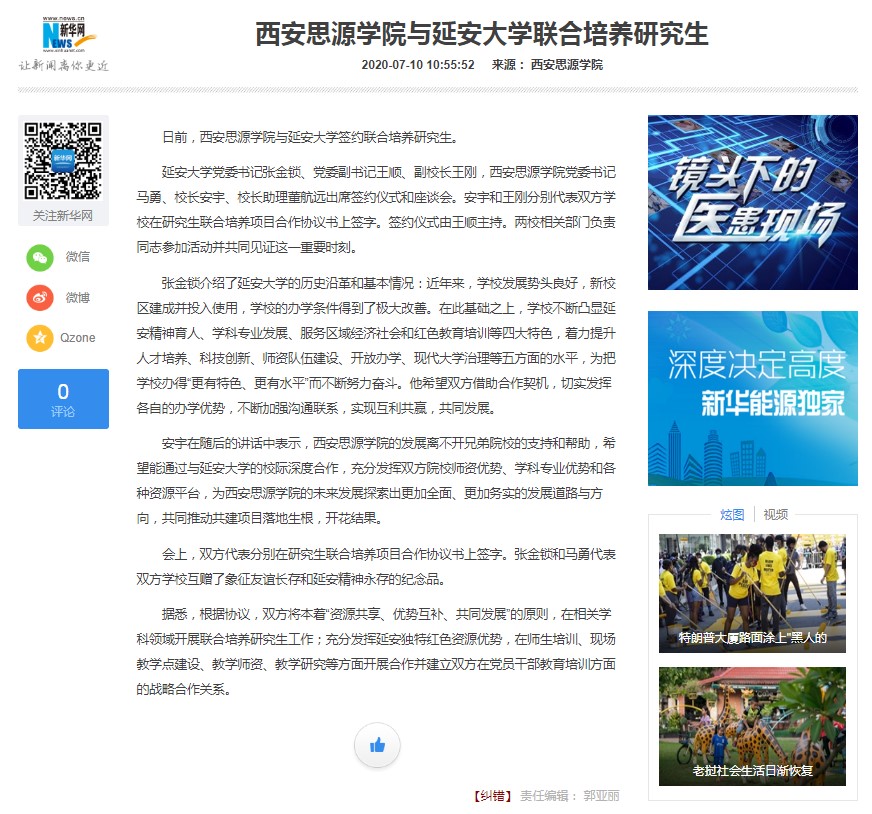The height and width of the screenshot is (814, 872).
Task: Open the 新华能源独家 banner
Action: (752, 398)
